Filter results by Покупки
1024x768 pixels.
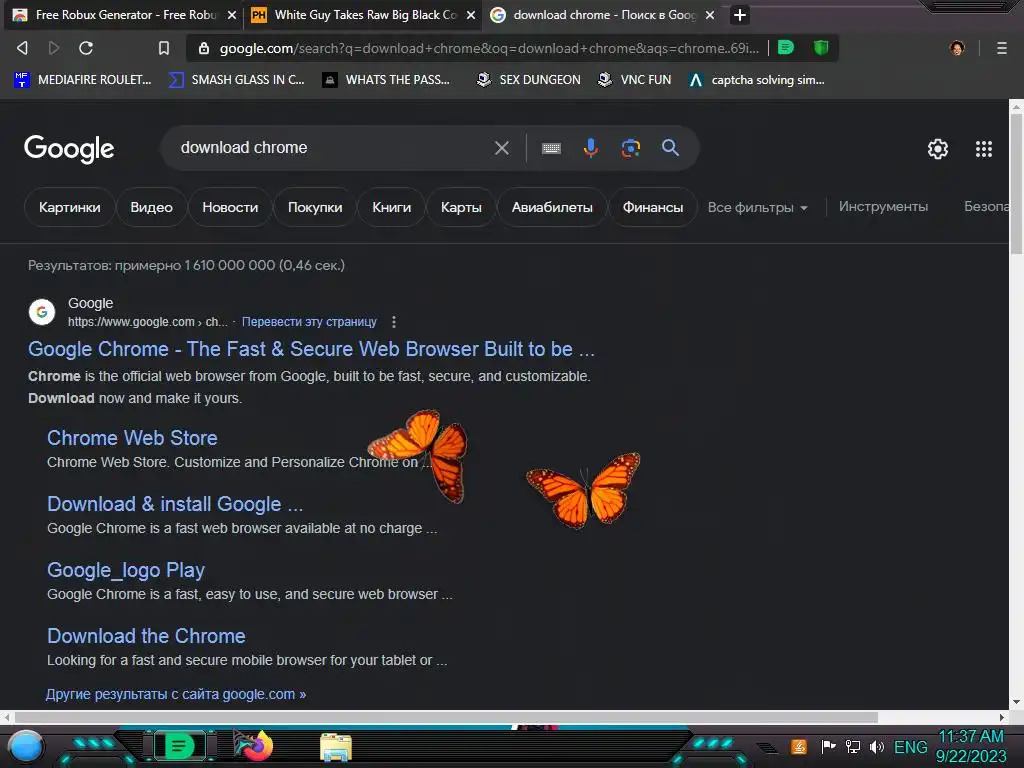pos(315,208)
